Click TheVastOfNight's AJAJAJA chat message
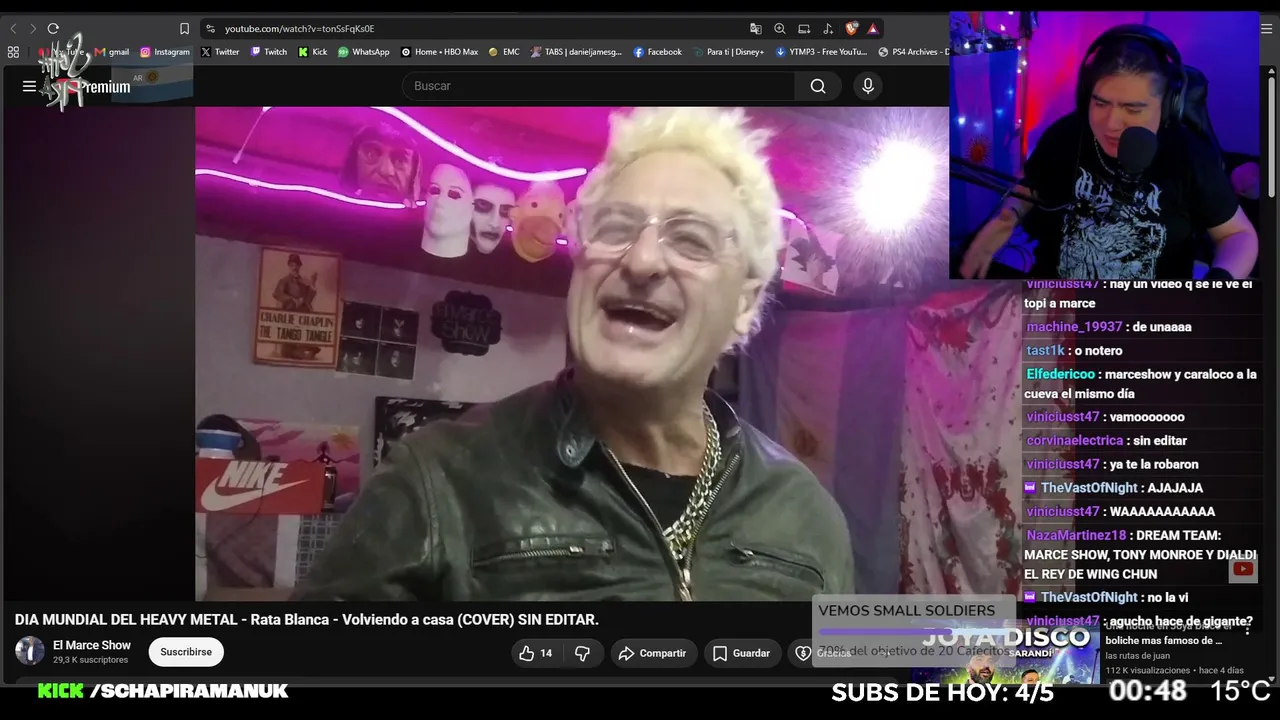1280x720 pixels. pyautogui.click(x=1175, y=488)
